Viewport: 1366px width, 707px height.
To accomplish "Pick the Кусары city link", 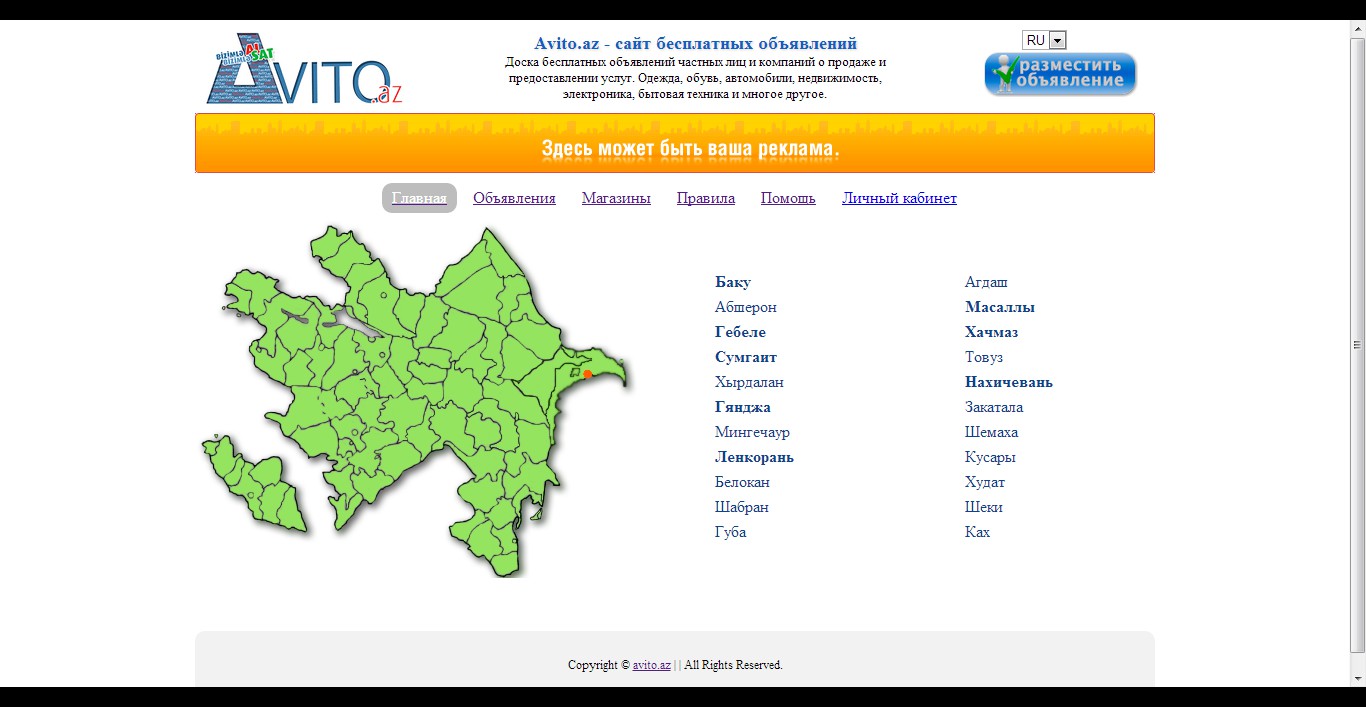I will pyautogui.click(x=990, y=457).
